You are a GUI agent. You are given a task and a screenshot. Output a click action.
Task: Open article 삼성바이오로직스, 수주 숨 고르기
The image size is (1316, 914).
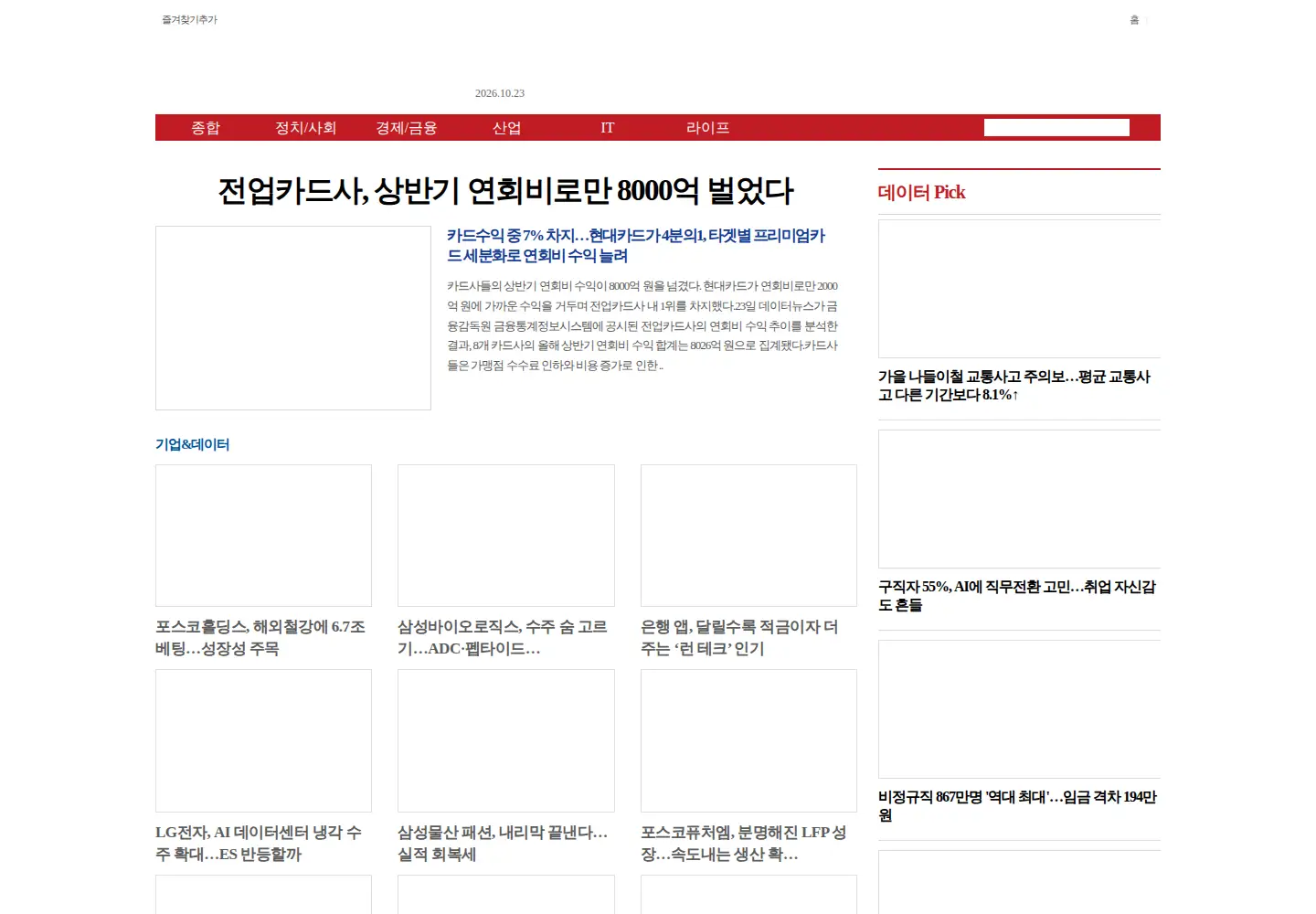[503, 638]
